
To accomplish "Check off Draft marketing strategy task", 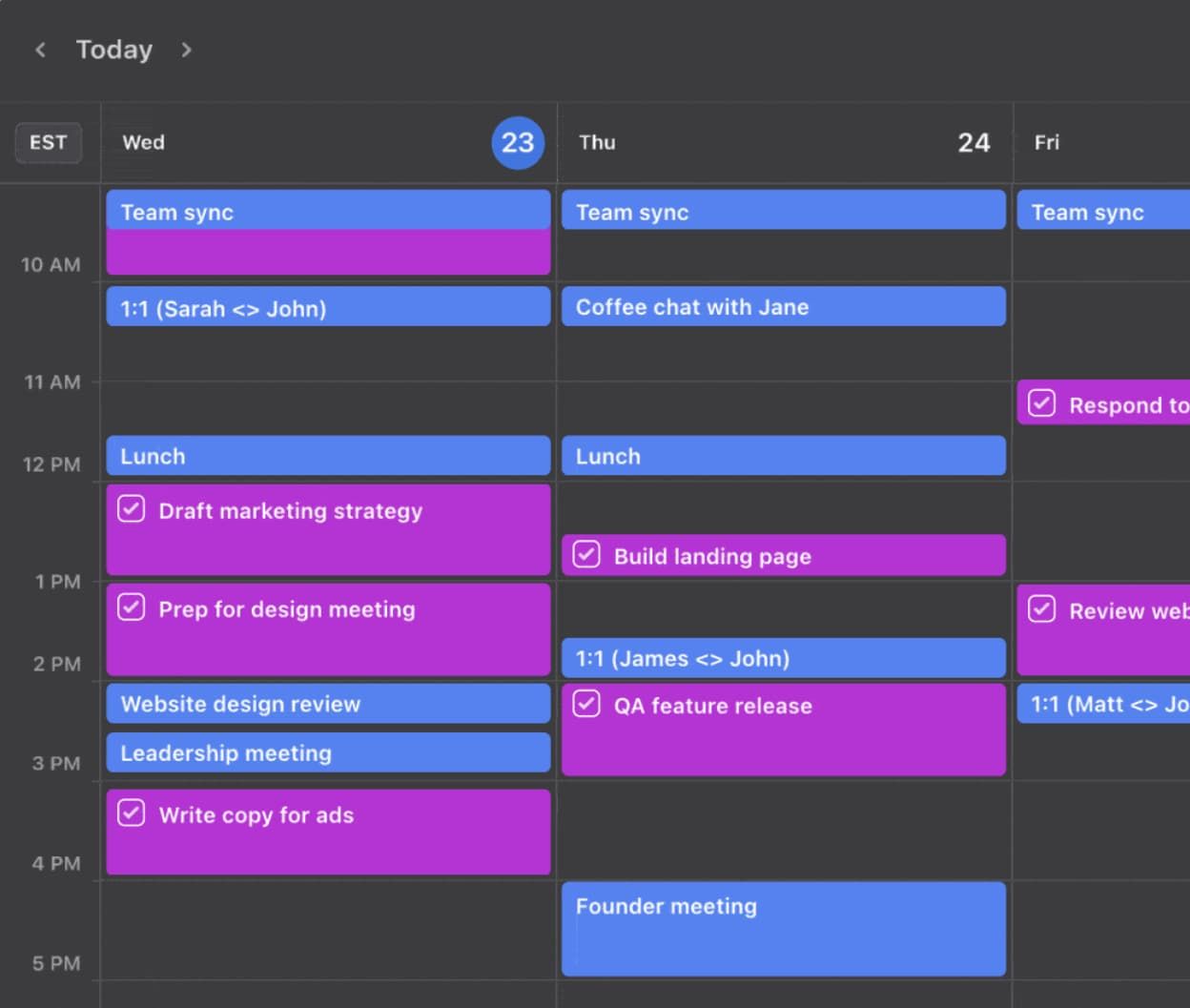I will tap(132, 509).
